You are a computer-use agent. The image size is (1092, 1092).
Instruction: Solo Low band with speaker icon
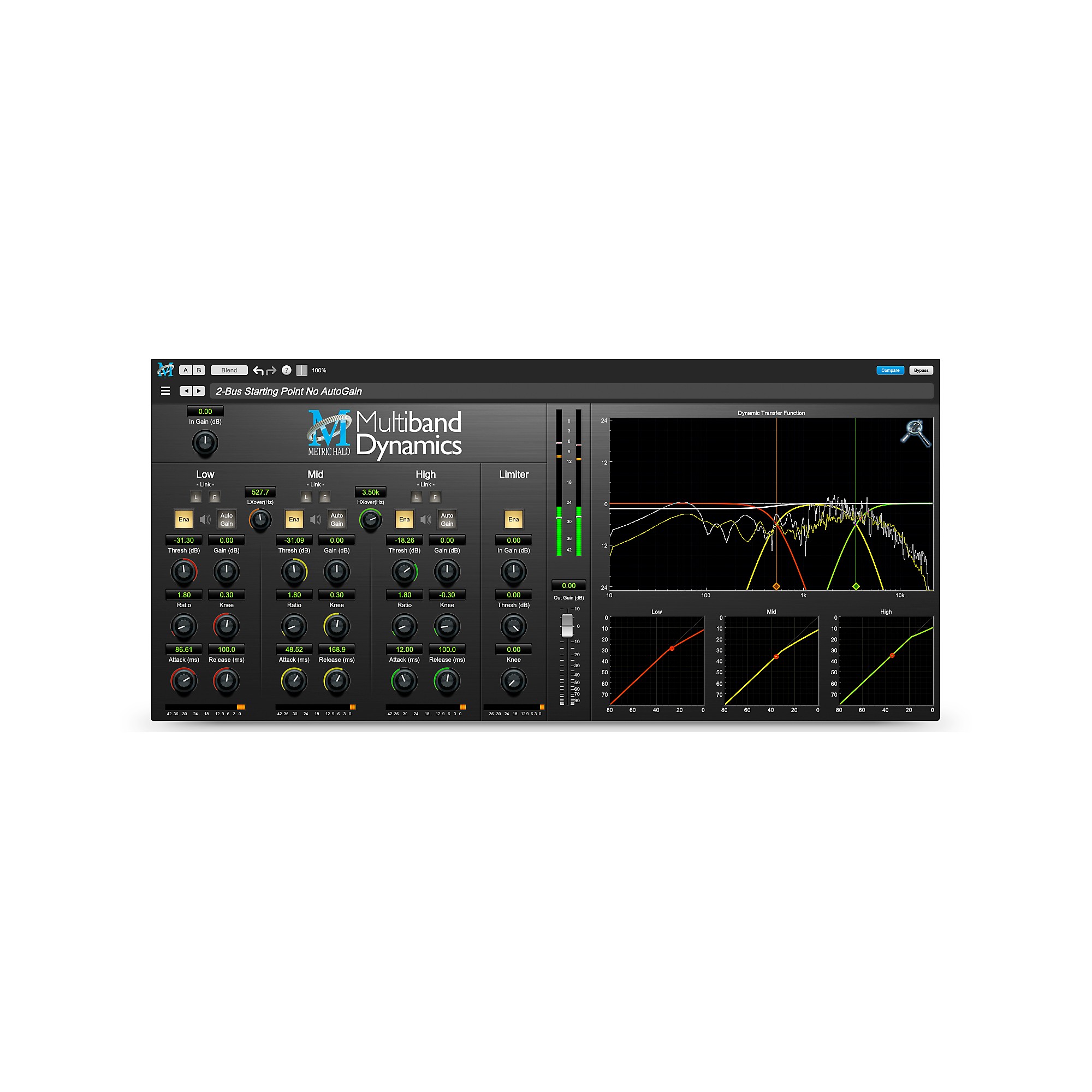(x=205, y=519)
